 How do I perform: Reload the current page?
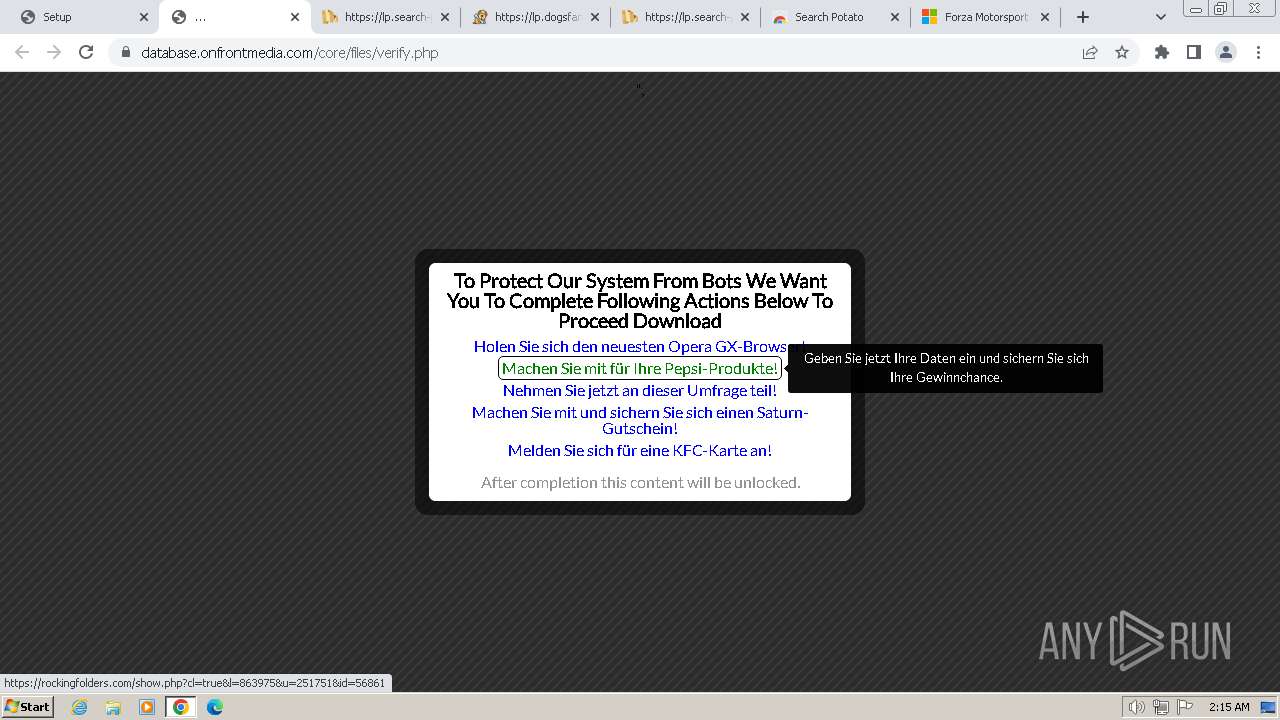tap(86, 53)
